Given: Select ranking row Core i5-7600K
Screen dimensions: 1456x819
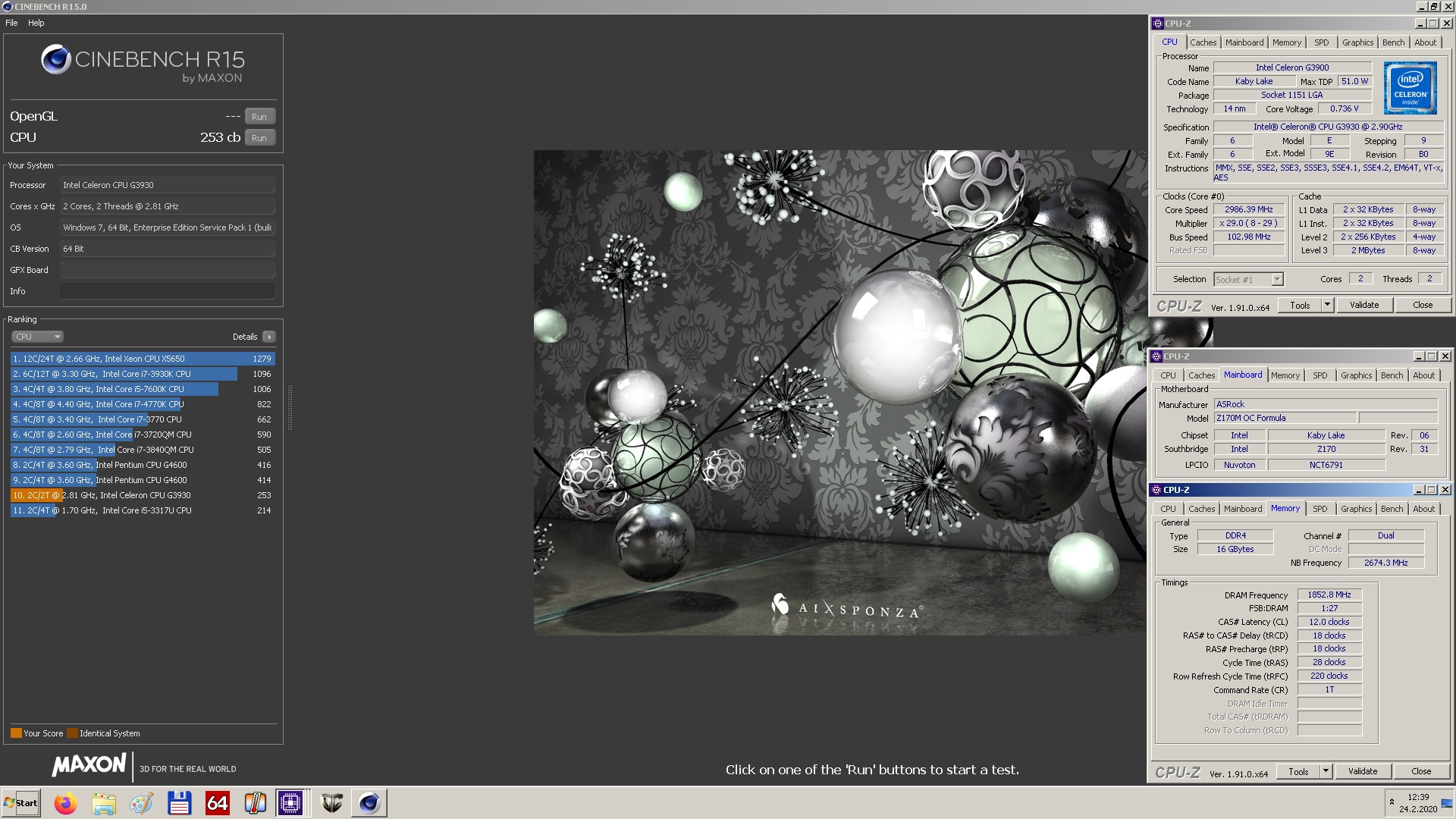Looking at the screenshot, I should click(x=143, y=389).
